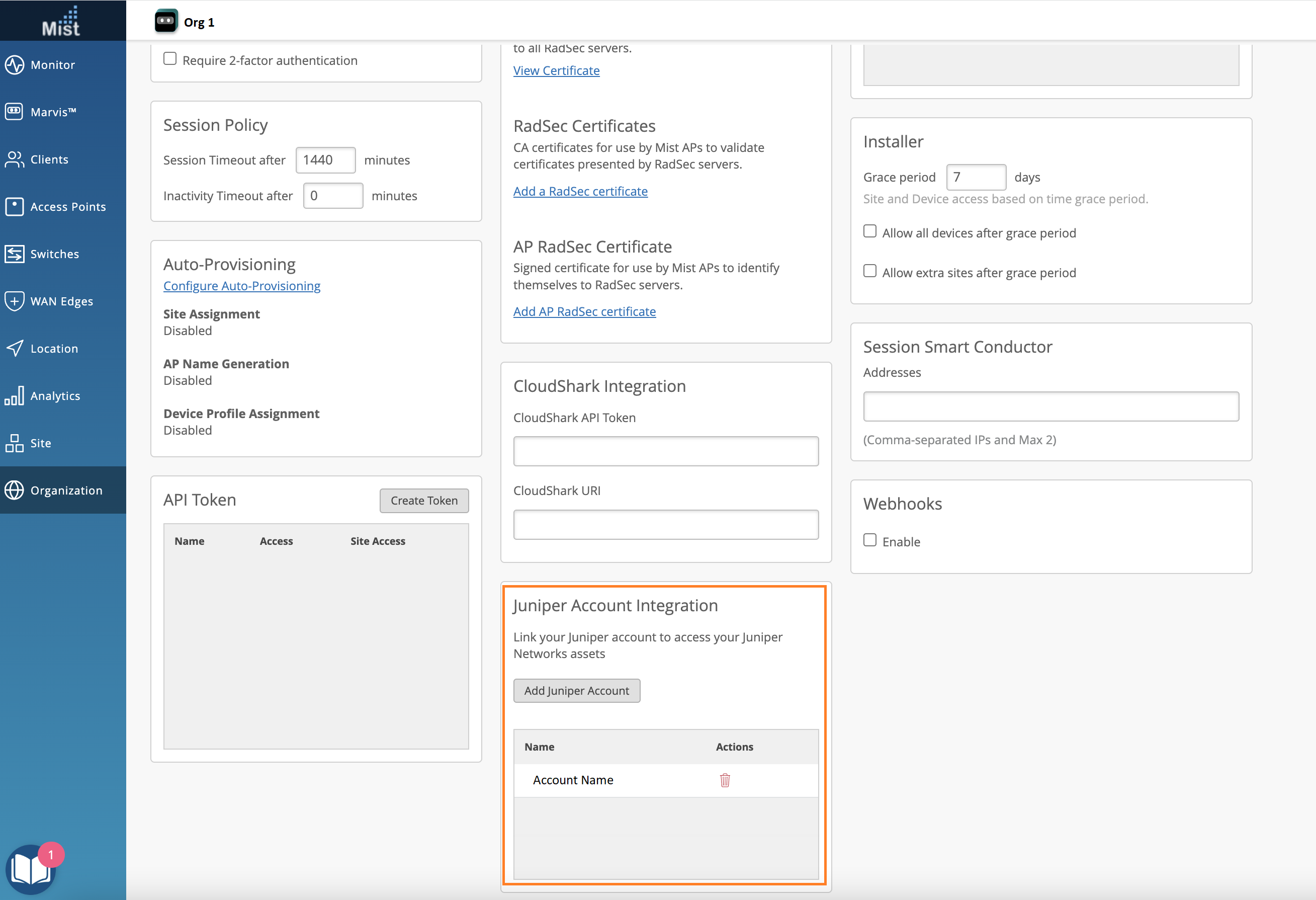Open the help book icon with notification badge
Screen dimensions: 1316x900
(31, 869)
